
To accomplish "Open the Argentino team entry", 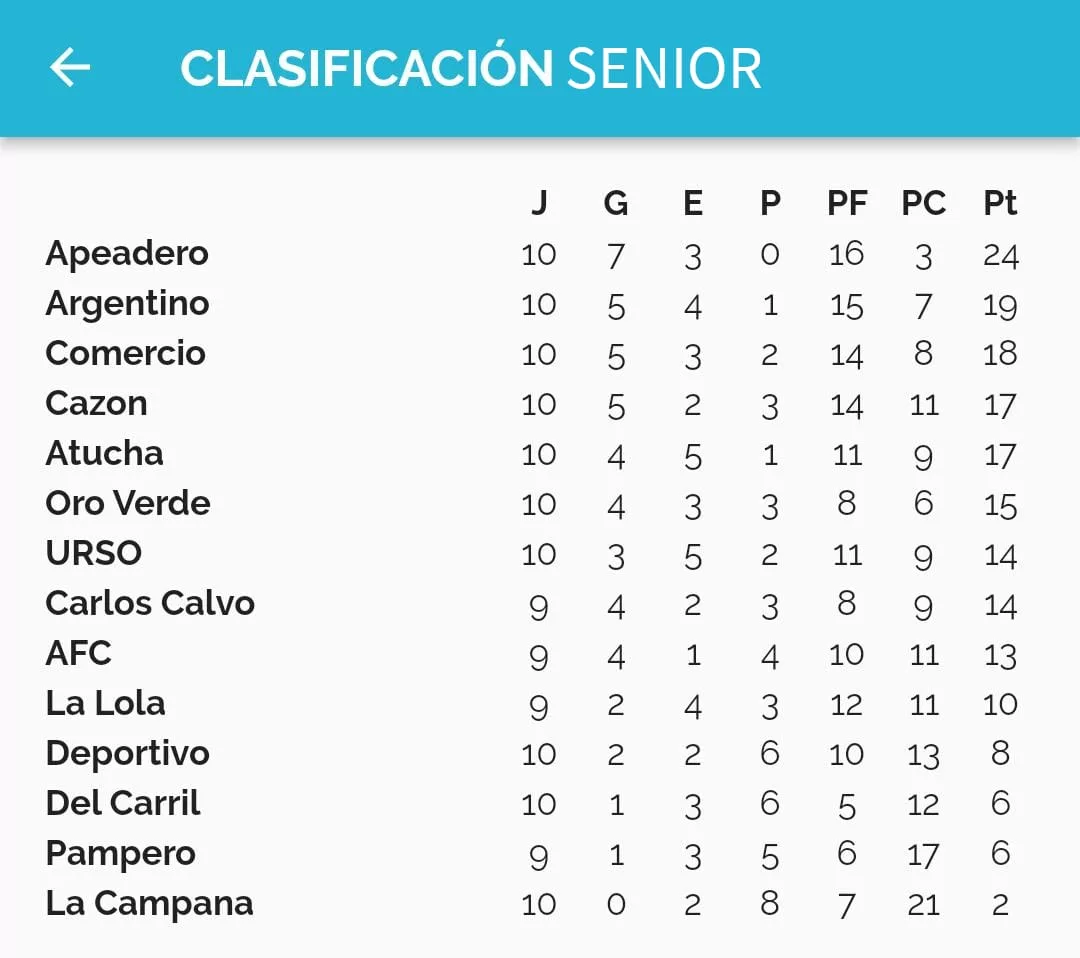I will 127,303.
